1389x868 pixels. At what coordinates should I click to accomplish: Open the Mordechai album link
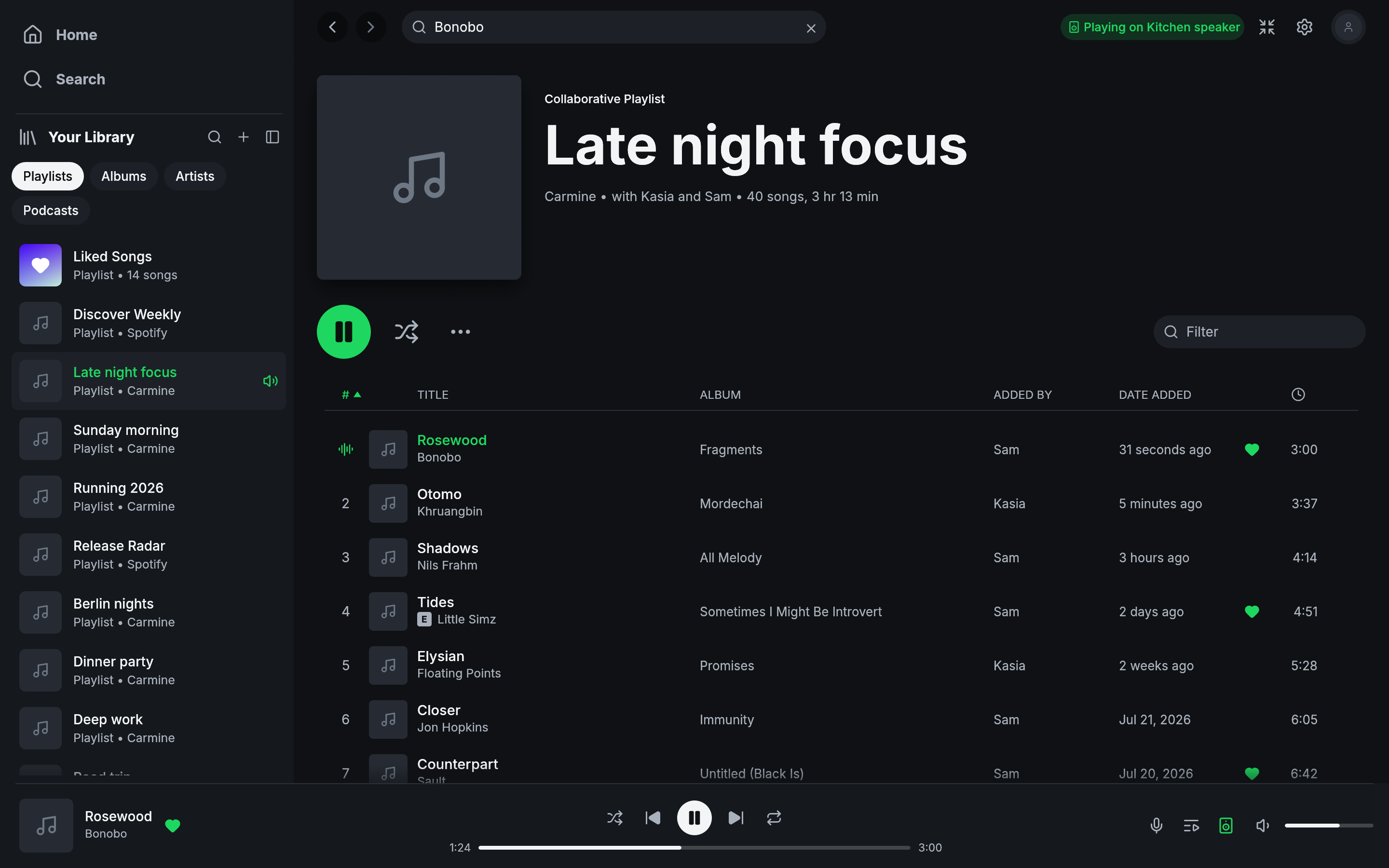pyautogui.click(x=731, y=503)
